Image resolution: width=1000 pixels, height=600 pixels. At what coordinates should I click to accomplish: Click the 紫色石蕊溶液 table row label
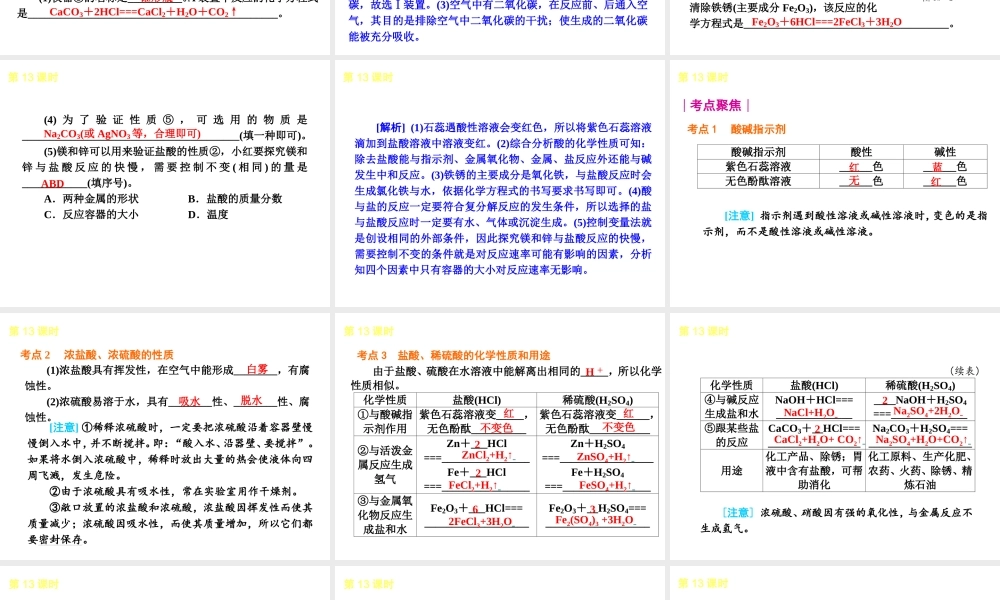758,166
